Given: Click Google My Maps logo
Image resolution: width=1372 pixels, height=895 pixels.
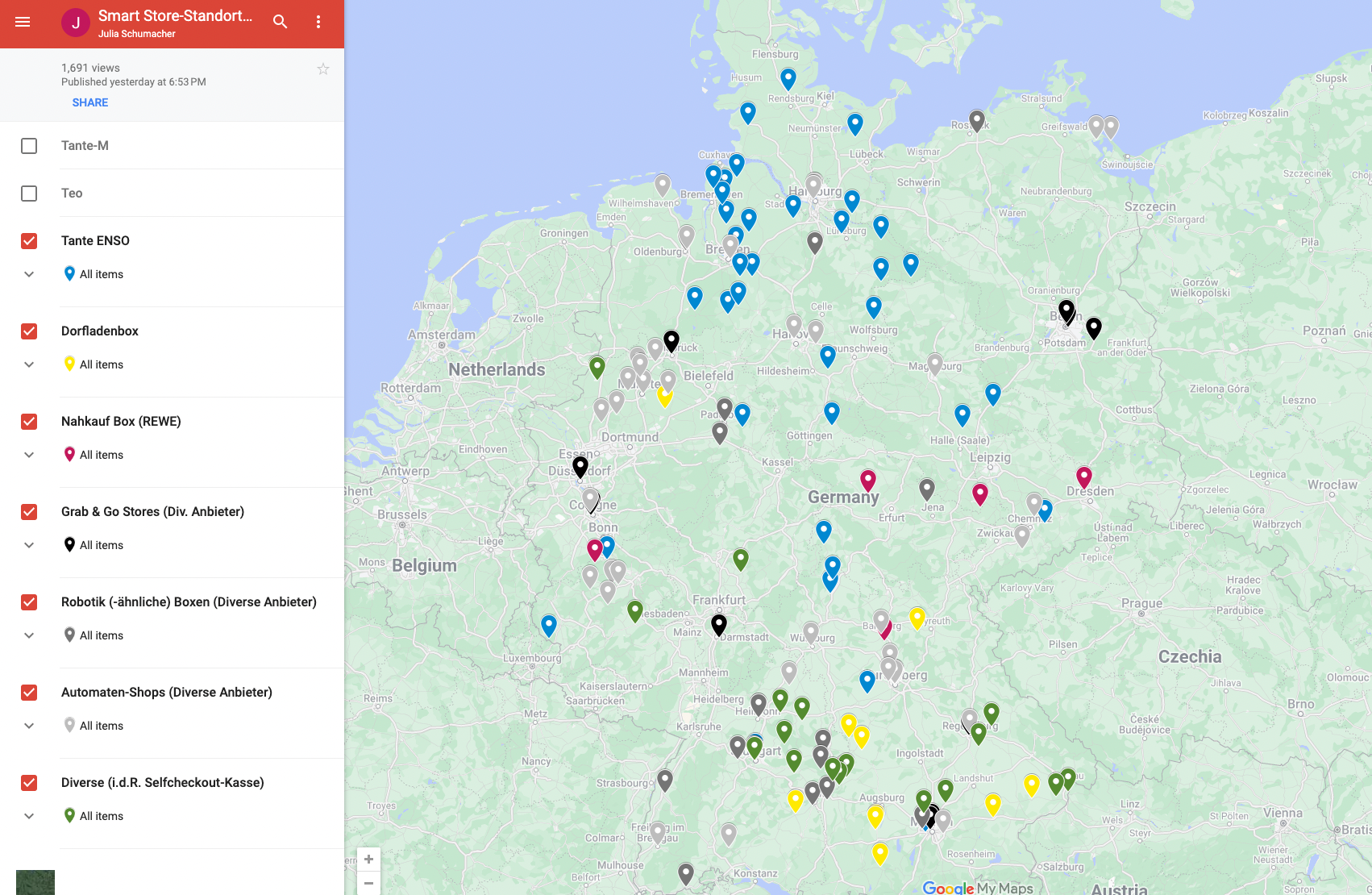Looking at the screenshot, I should (978, 888).
